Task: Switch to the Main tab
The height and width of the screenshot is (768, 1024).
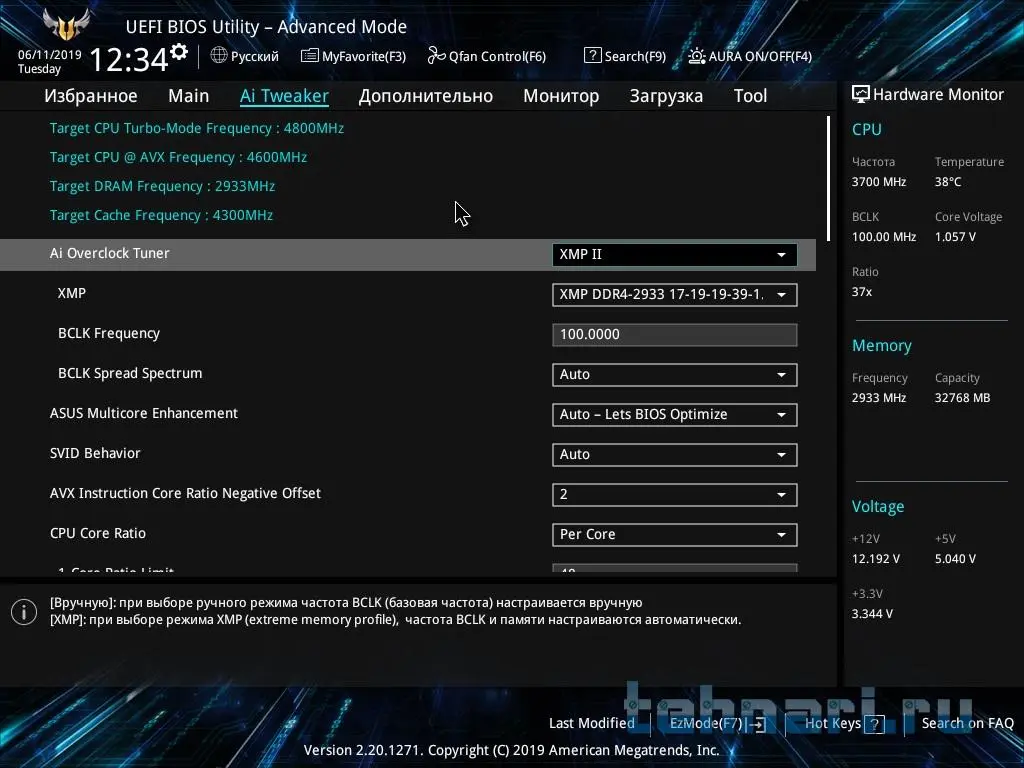Action: click(x=189, y=96)
